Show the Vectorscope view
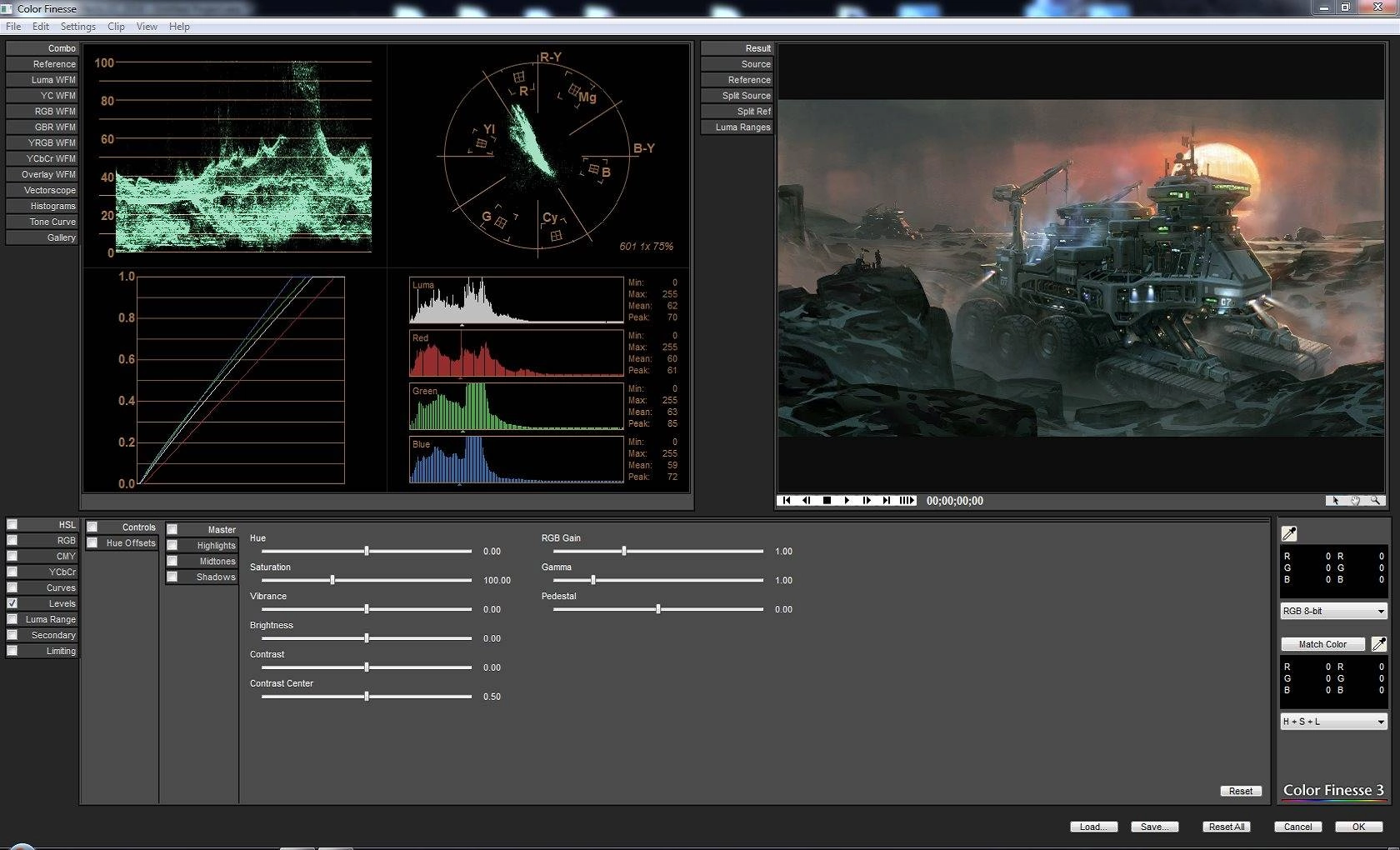The width and height of the screenshot is (1400, 850). tap(42, 190)
